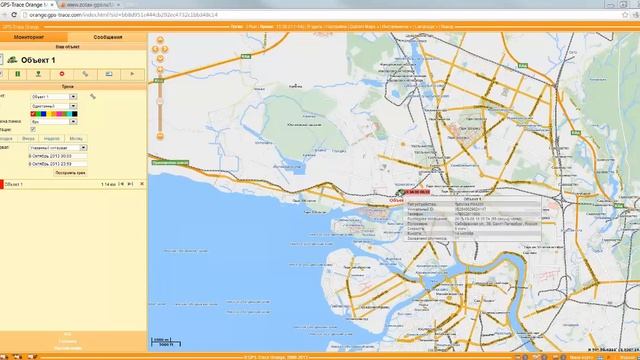Pan the map down with arrow button
The height and width of the screenshot is (360, 640).
click(160, 58)
